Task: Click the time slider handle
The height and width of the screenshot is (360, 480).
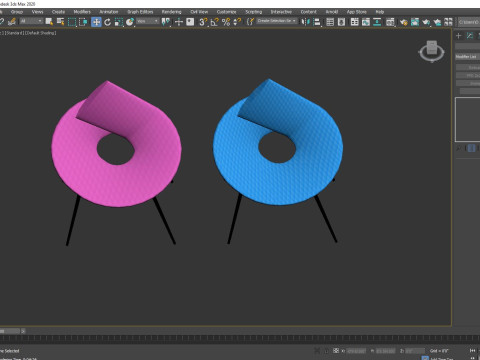Action: click(x=10, y=331)
